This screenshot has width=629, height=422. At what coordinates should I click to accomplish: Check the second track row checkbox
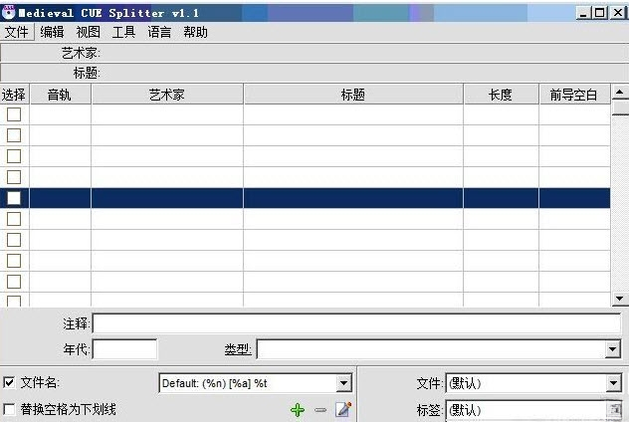(14, 135)
